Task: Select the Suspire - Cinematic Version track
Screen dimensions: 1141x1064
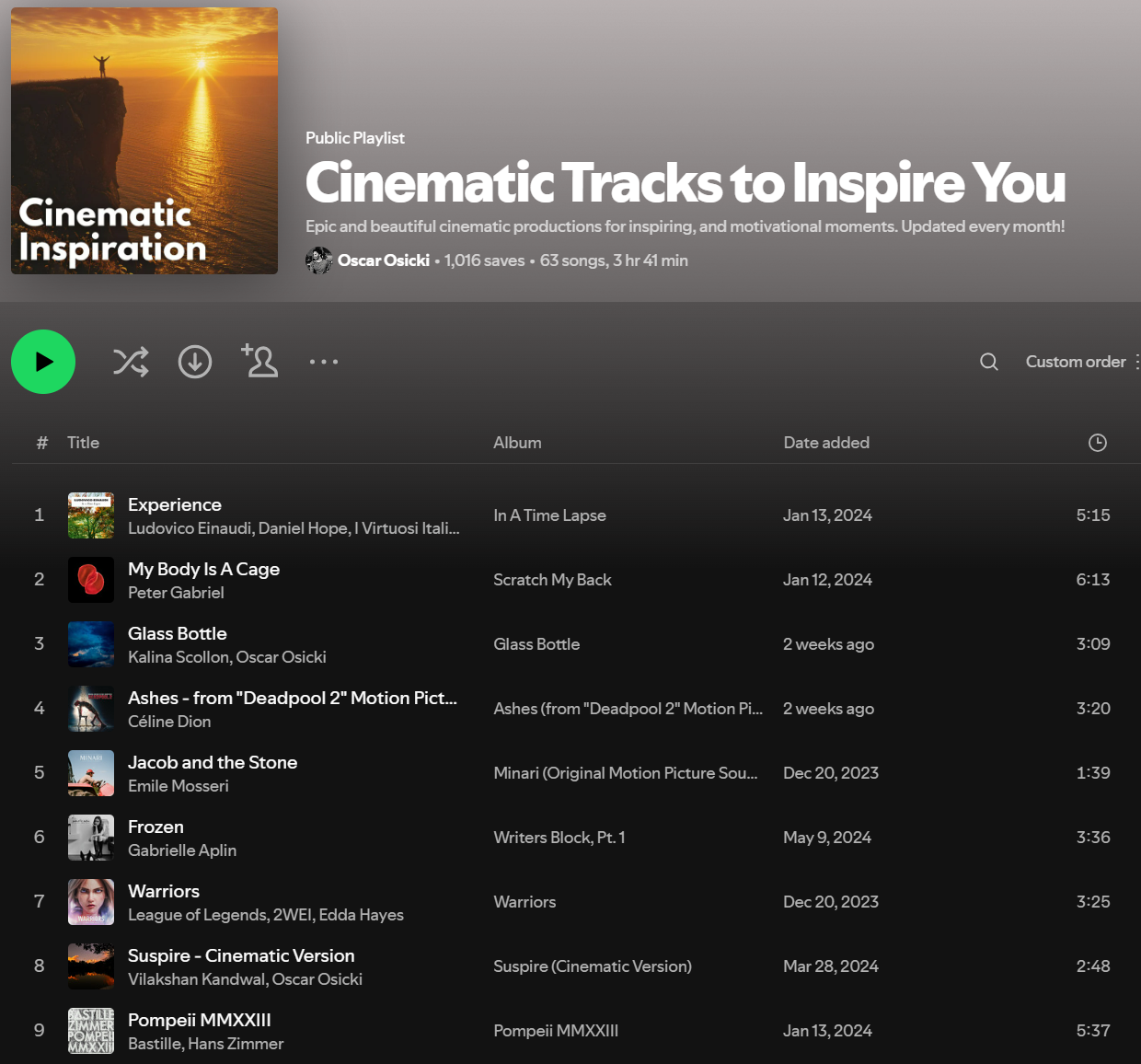Action: click(241, 955)
